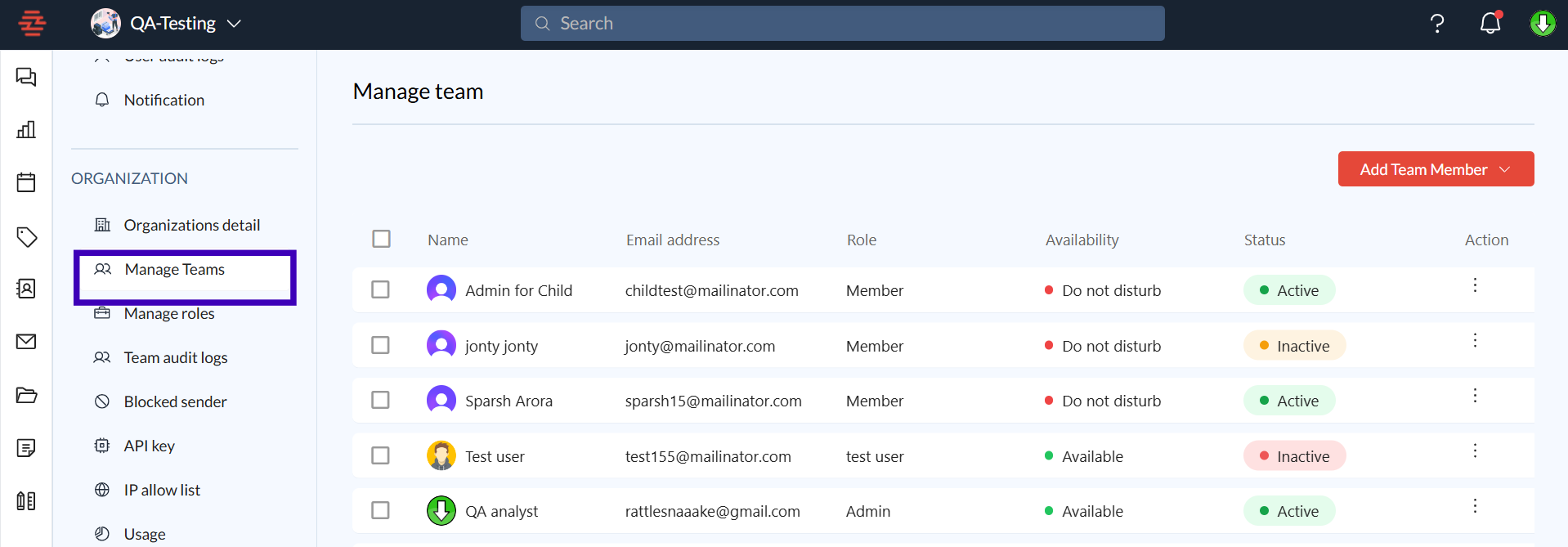Open the conversations chat icon in left rail
This screenshot has width=1568, height=547.
[x=26, y=78]
